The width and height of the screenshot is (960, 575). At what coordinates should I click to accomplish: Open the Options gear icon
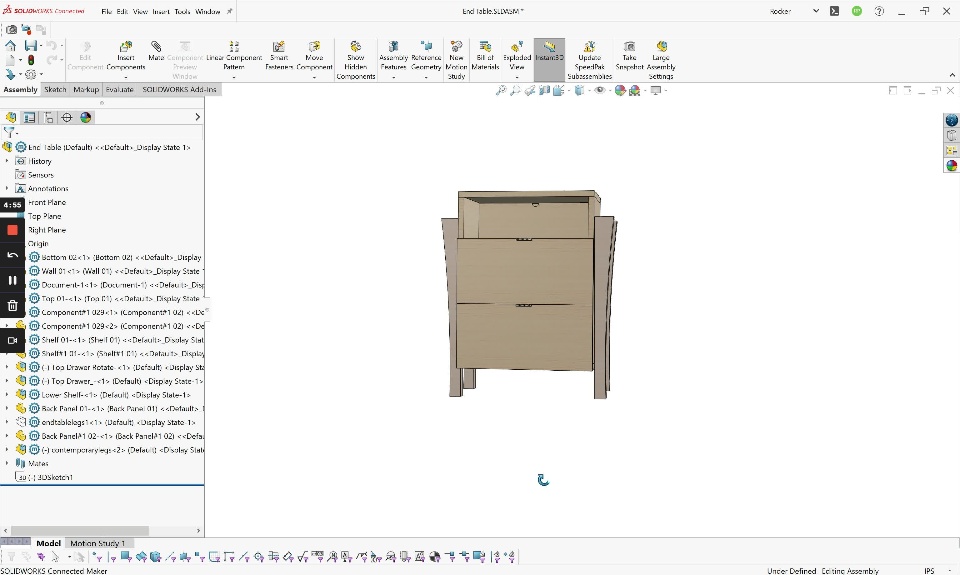[31, 74]
